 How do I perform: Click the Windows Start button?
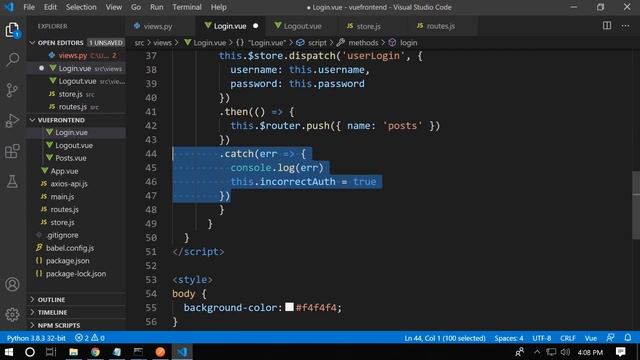pos(8,352)
